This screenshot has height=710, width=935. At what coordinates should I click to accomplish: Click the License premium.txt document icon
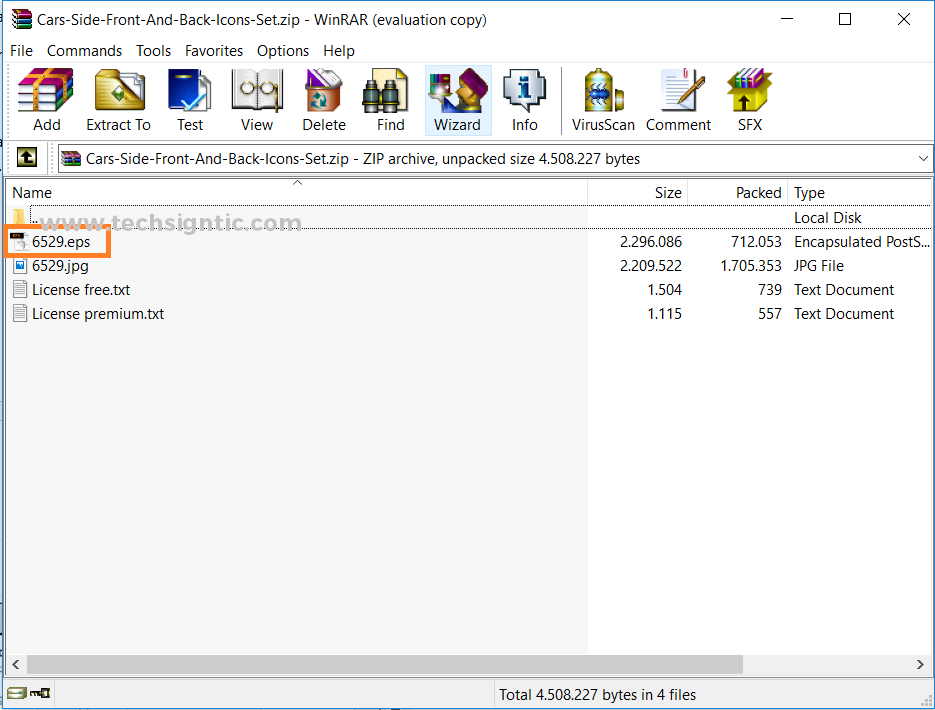pos(20,314)
